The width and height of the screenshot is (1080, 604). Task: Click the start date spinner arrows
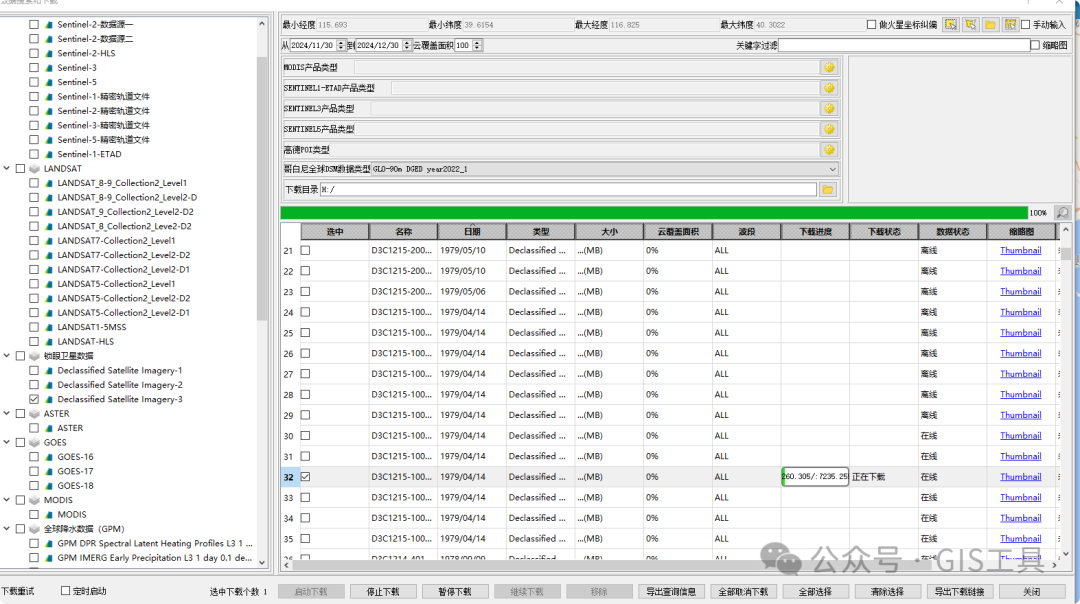click(x=341, y=45)
